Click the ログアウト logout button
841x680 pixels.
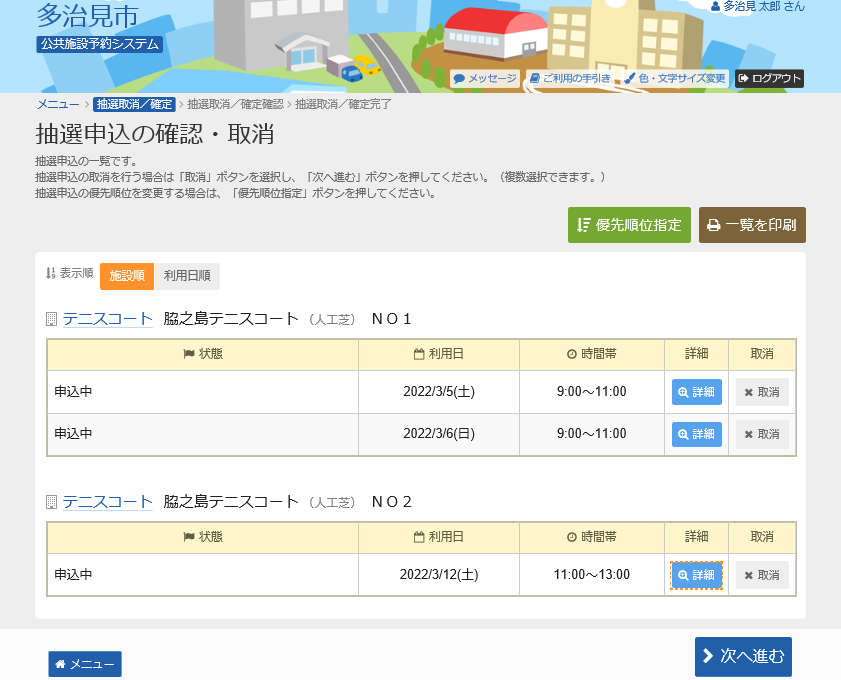769,78
